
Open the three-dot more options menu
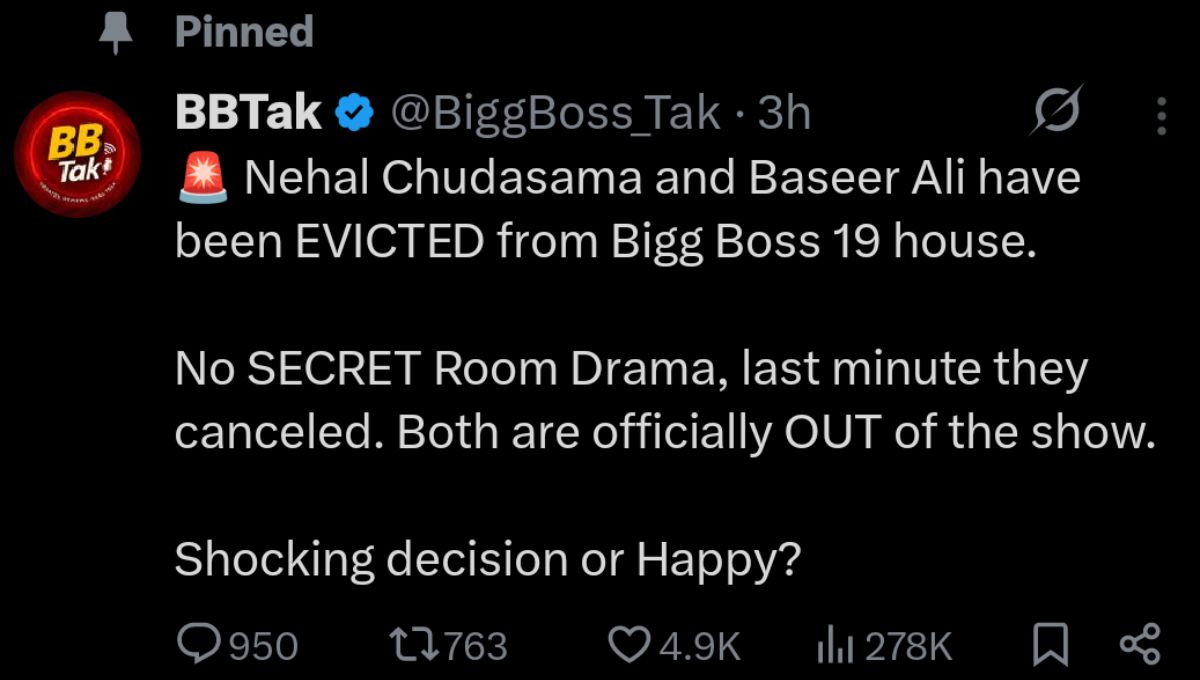tap(1161, 116)
